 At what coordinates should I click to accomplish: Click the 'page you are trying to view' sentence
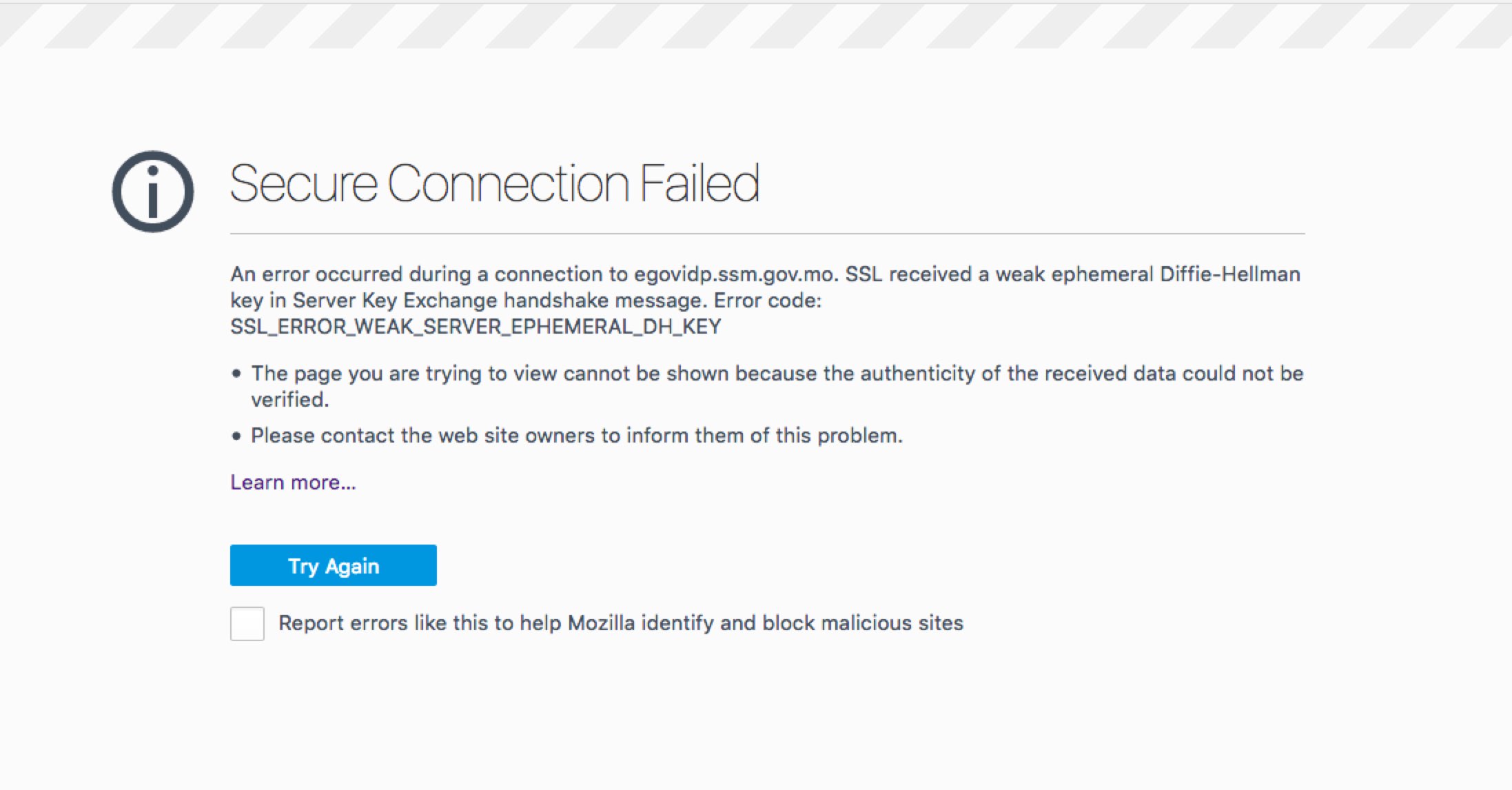click(x=777, y=386)
